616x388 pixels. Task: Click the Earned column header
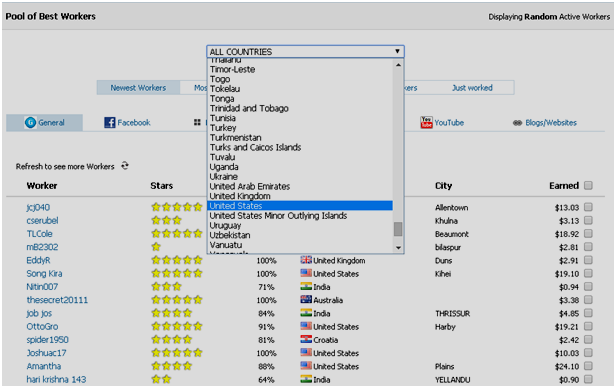click(564, 185)
